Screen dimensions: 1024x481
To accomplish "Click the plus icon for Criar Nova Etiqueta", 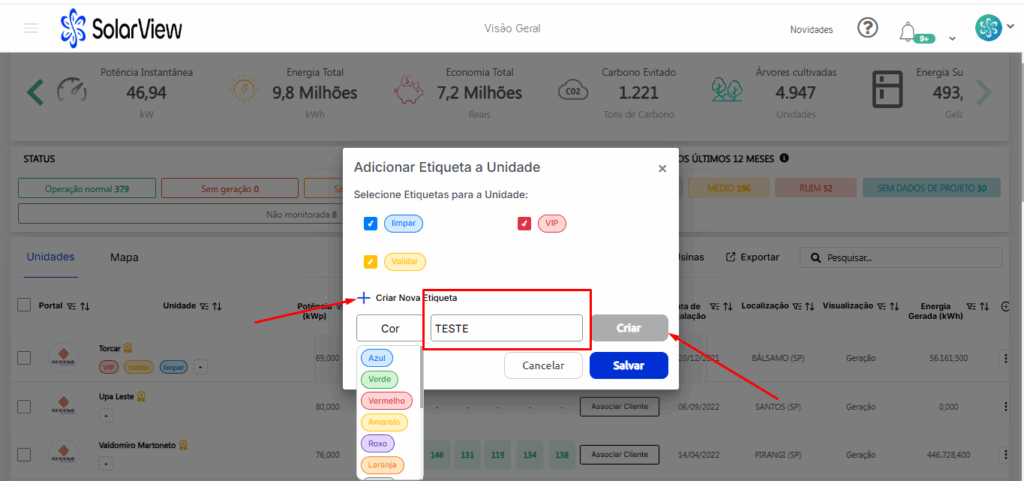I will pyautogui.click(x=364, y=298).
